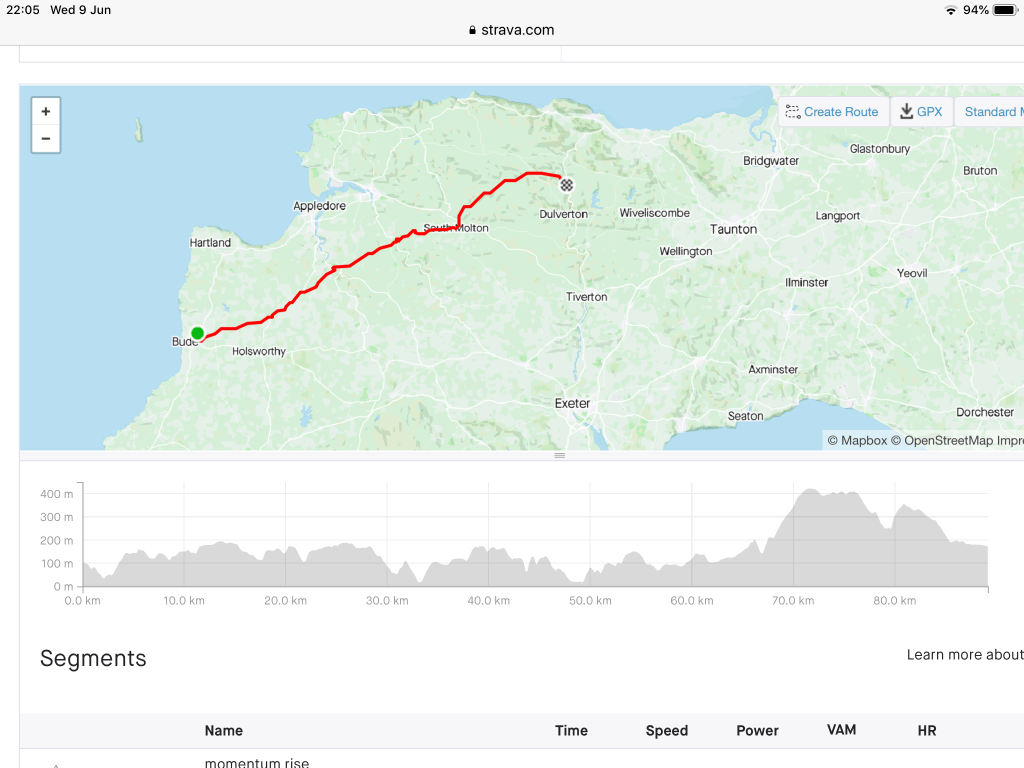Viewport: 1024px width, 768px height.
Task: Download the GPX file
Action: coord(921,112)
